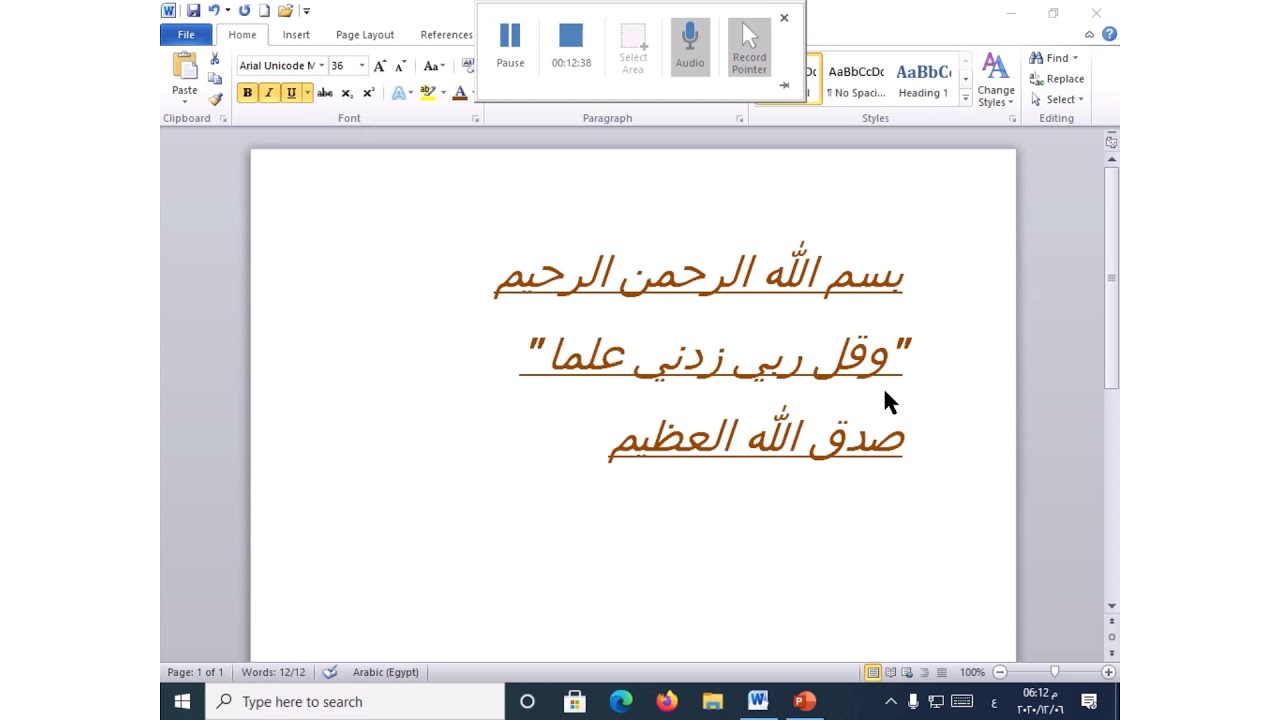Screen dimensions: 1280x720
Task: Apply the No Spacing style
Action: click(x=856, y=80)
